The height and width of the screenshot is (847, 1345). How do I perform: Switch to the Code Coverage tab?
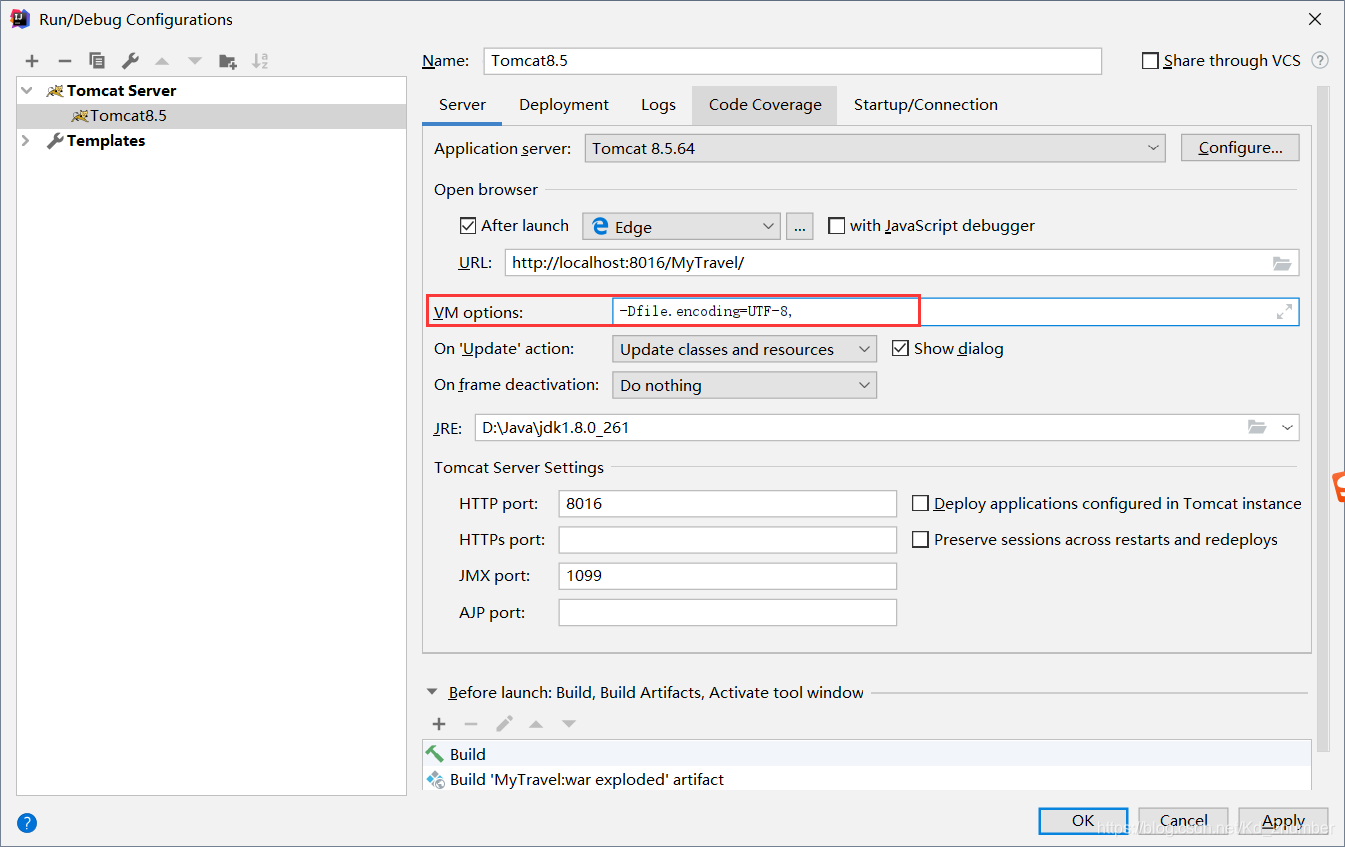pos(765,105)
